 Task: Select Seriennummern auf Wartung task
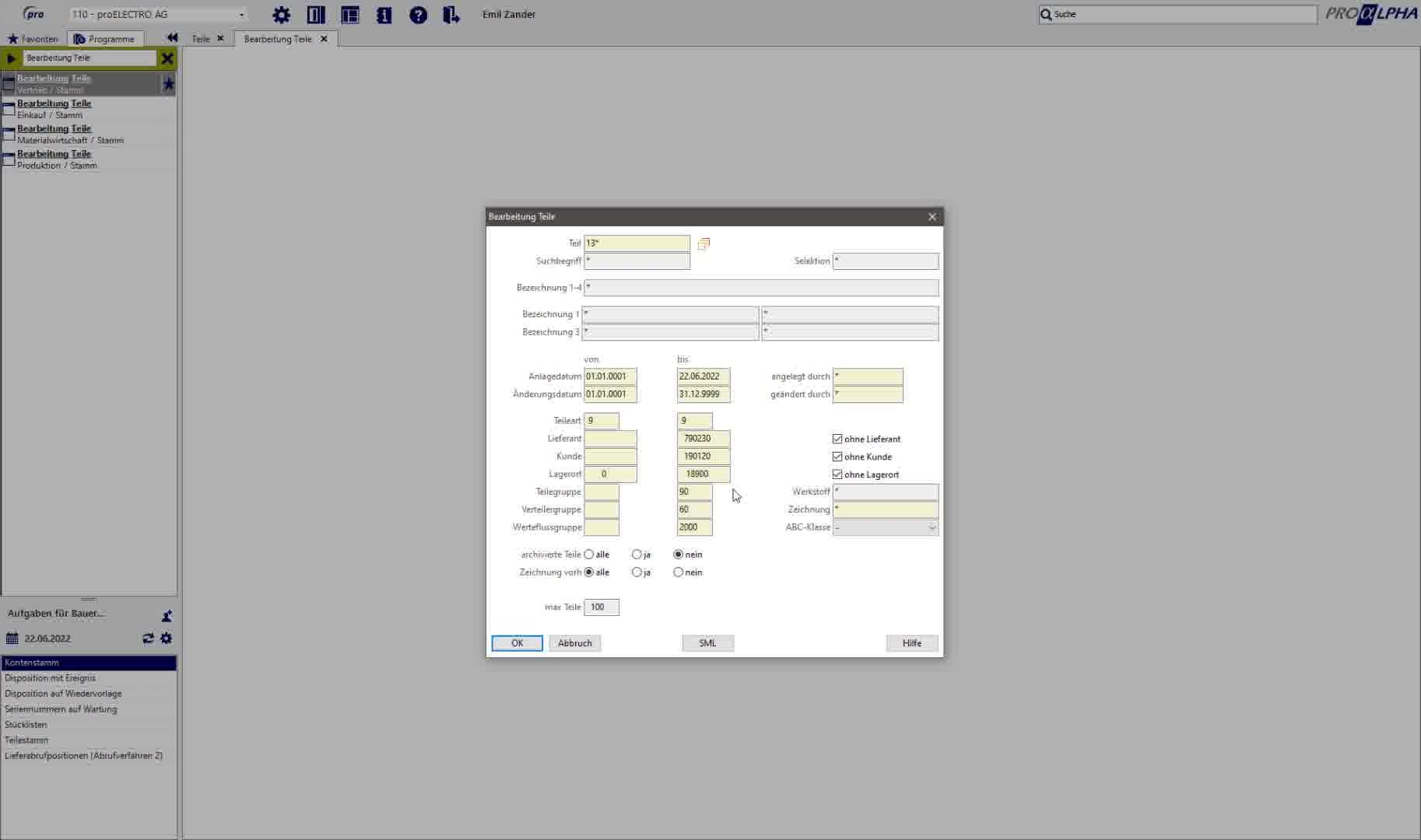pos(89,709)
